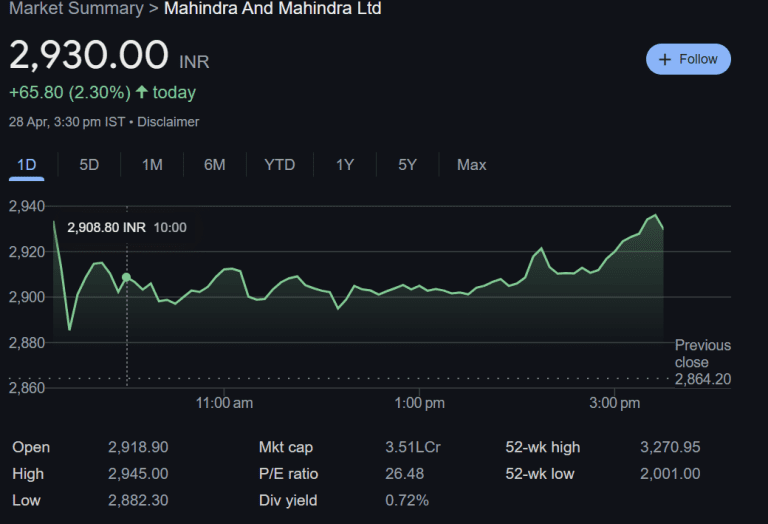Click the Low value 2,882.30

point(138,500)
